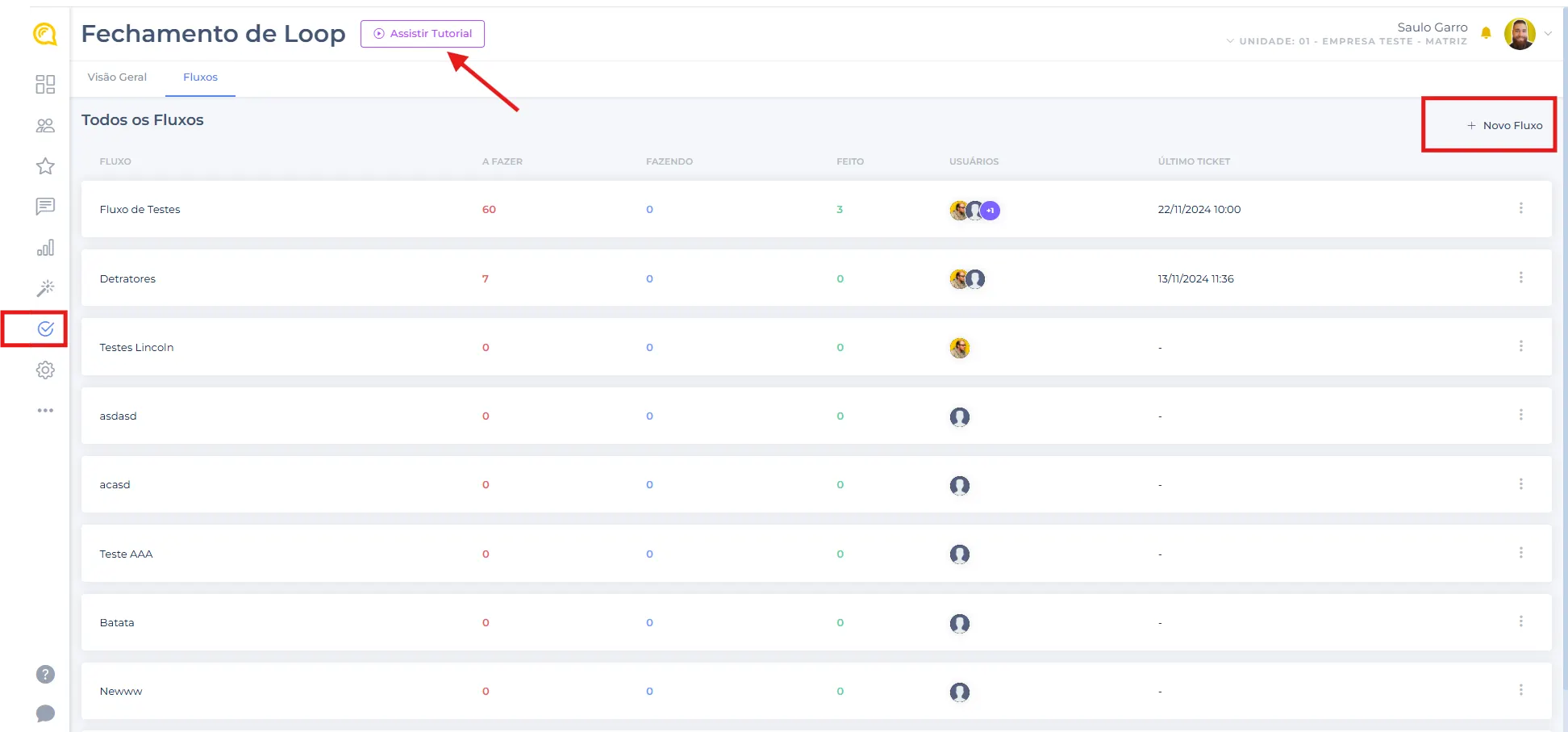Click the Assistir Tutorial button
This screenshot has height=732, width=1568.
click(x=423, y=34)
